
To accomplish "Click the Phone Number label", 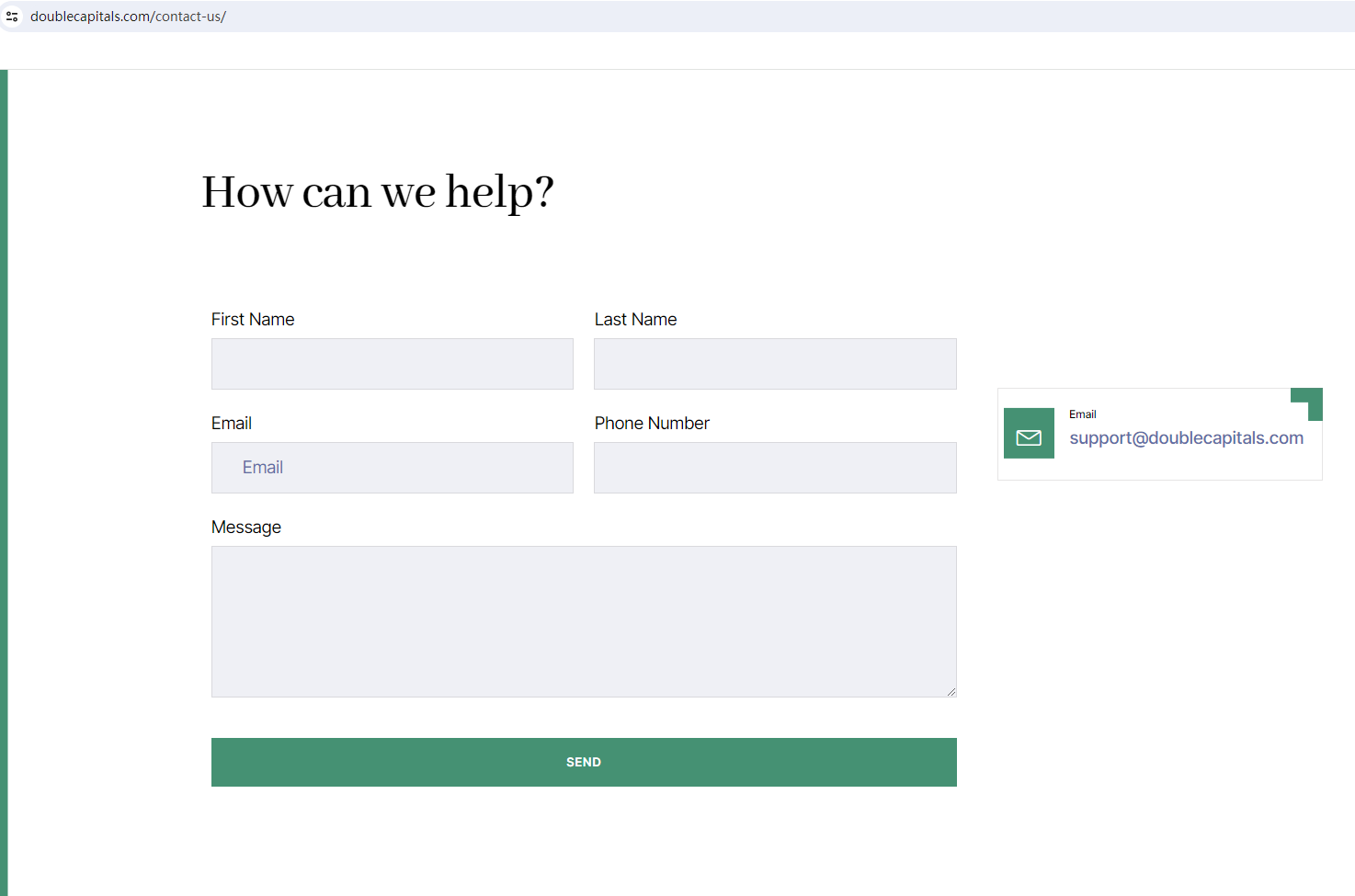I will click(652, 424).
